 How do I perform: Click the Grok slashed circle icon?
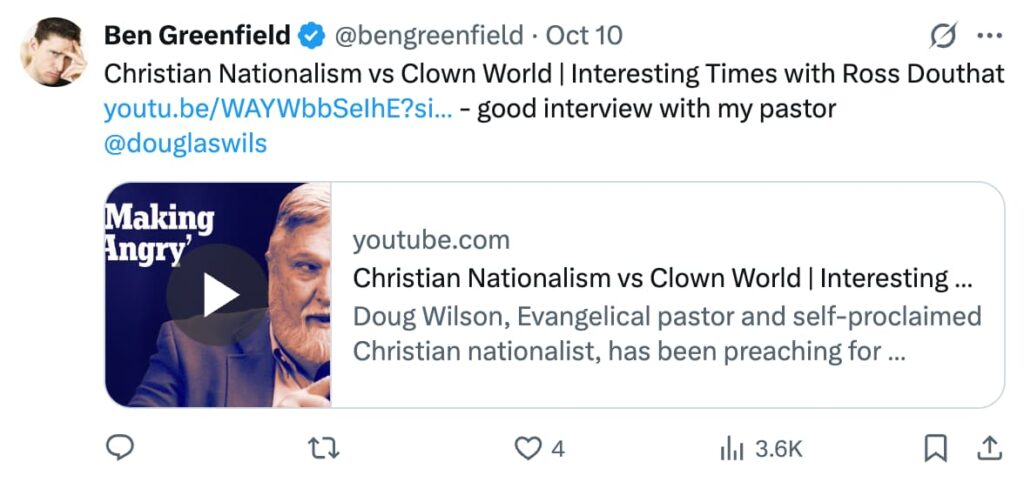coord(941,36)
